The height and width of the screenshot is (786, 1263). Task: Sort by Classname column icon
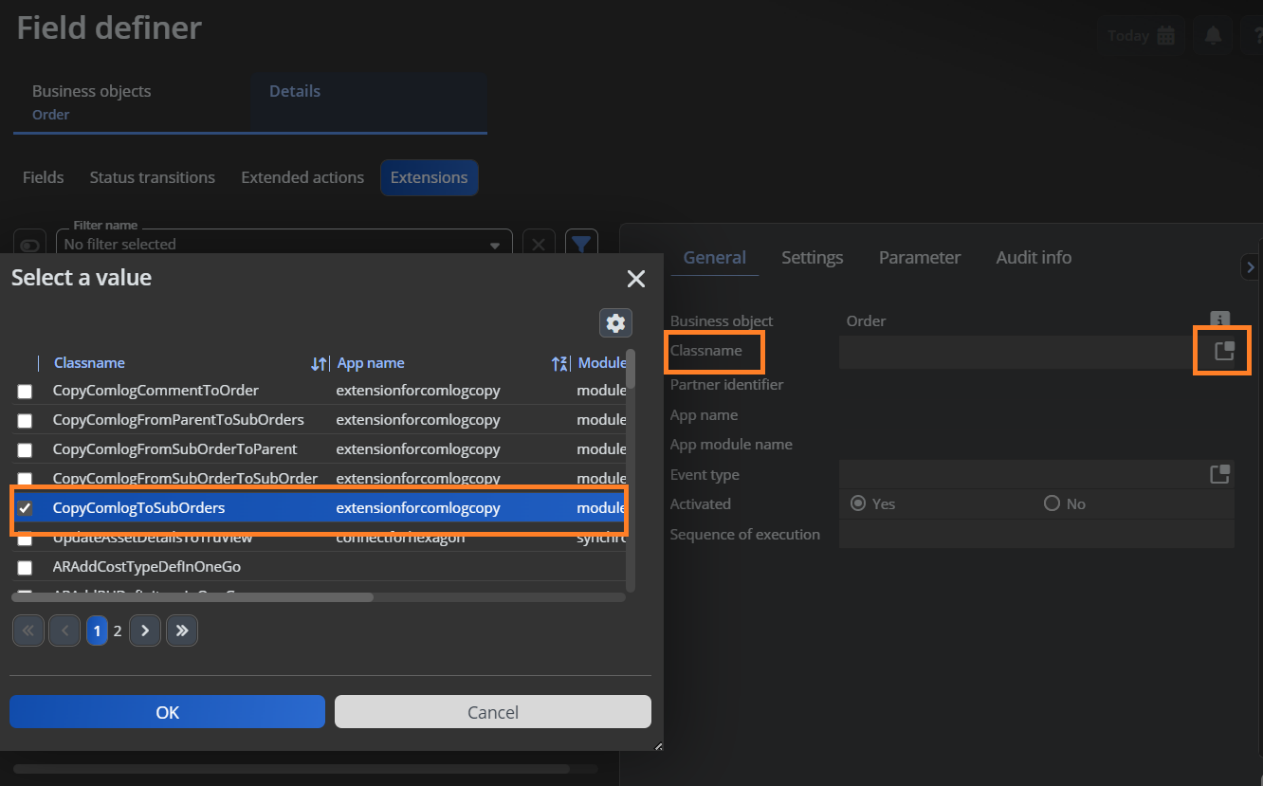coord(319,364)
